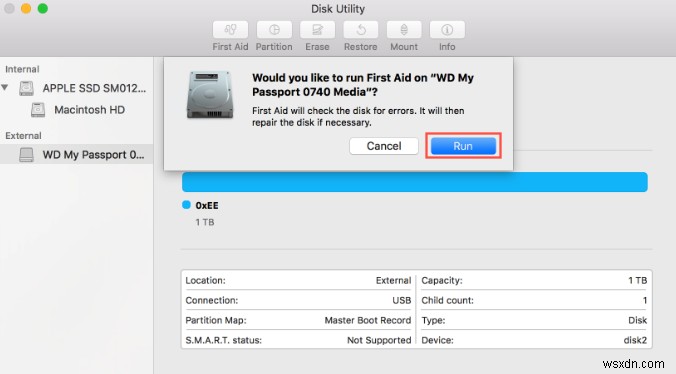Click the WD My Passport drive icon
The width and height of the screenshot is (676, 374).
pyautogui.click(x=26, y=155)
